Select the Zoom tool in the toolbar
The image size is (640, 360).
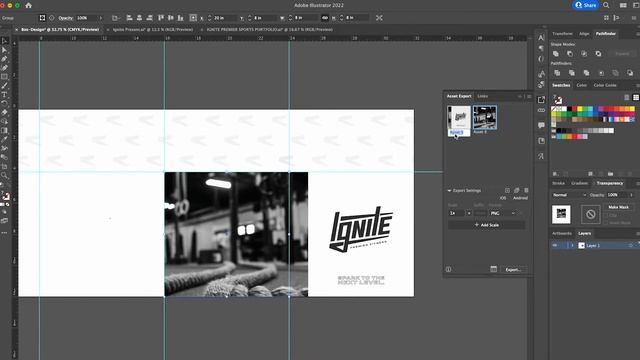(4, 176)
